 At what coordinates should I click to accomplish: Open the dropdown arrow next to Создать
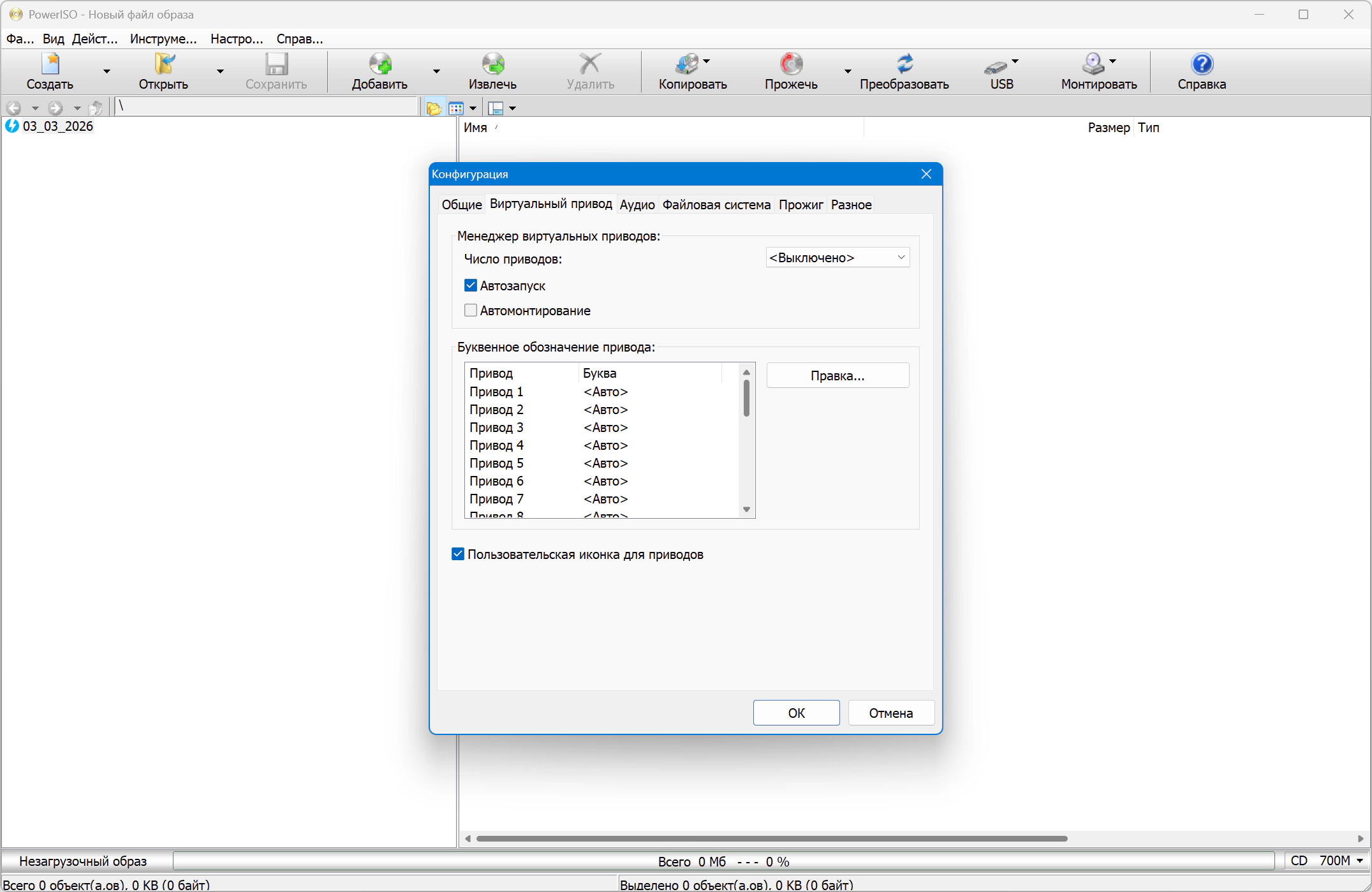(x=107, y=71)
